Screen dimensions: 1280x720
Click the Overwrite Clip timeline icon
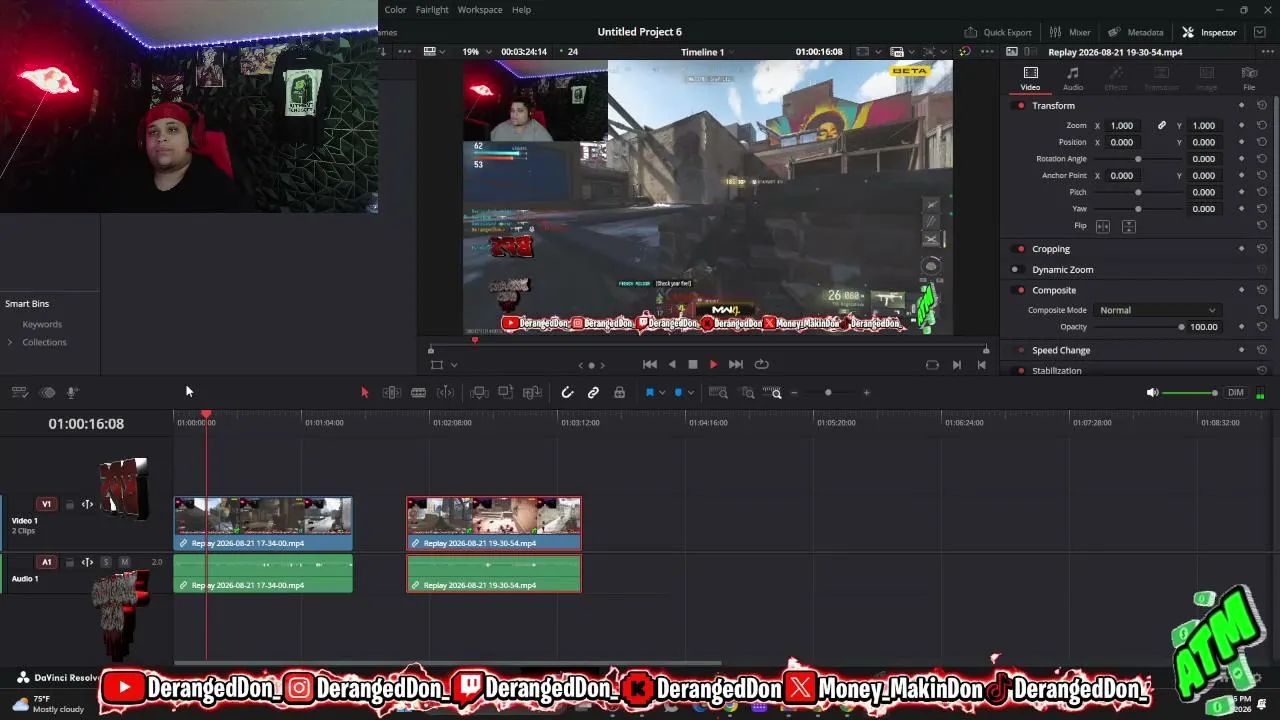(x=506, y=393)
